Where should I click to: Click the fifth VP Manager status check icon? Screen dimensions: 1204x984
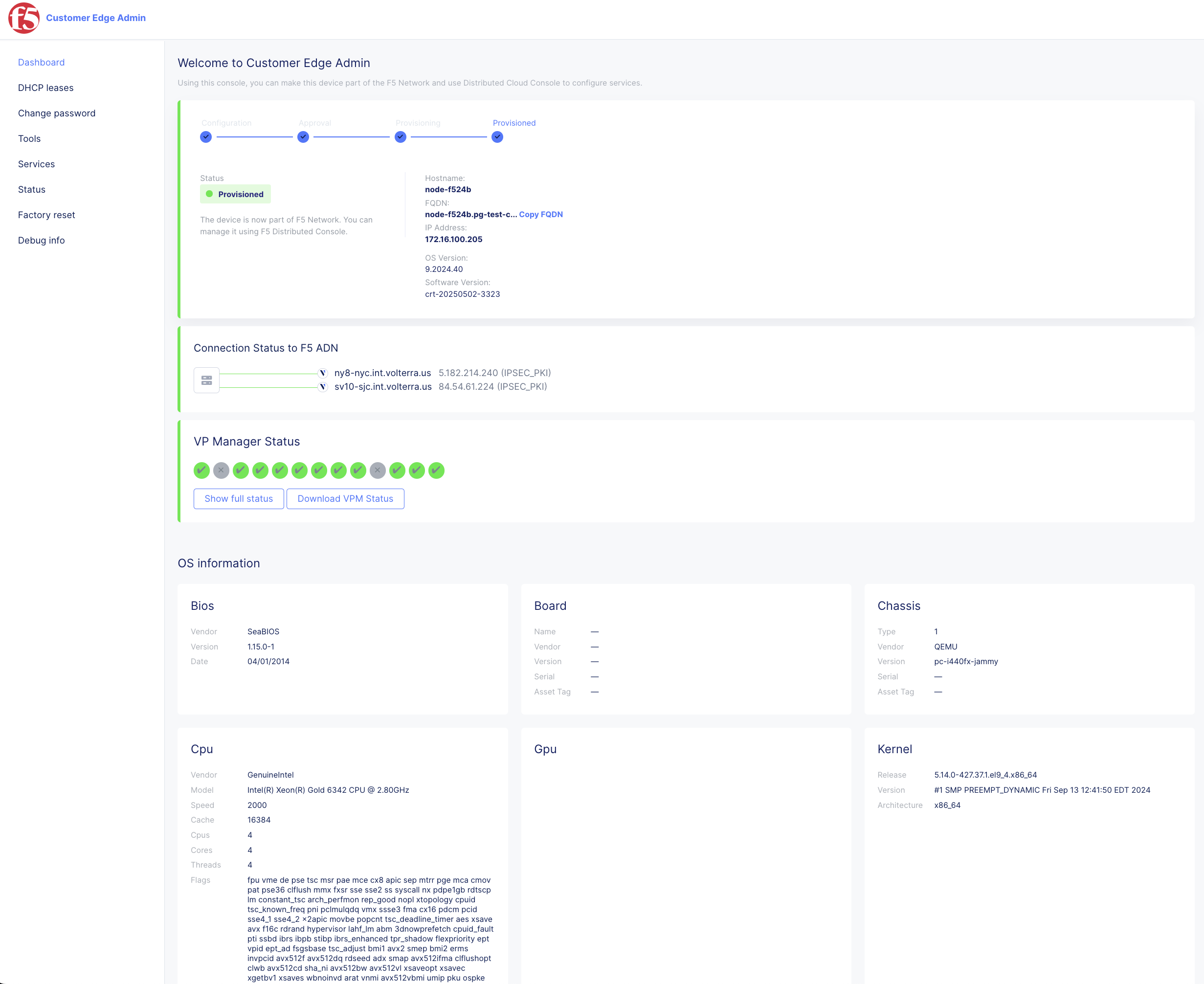[280, 470]
